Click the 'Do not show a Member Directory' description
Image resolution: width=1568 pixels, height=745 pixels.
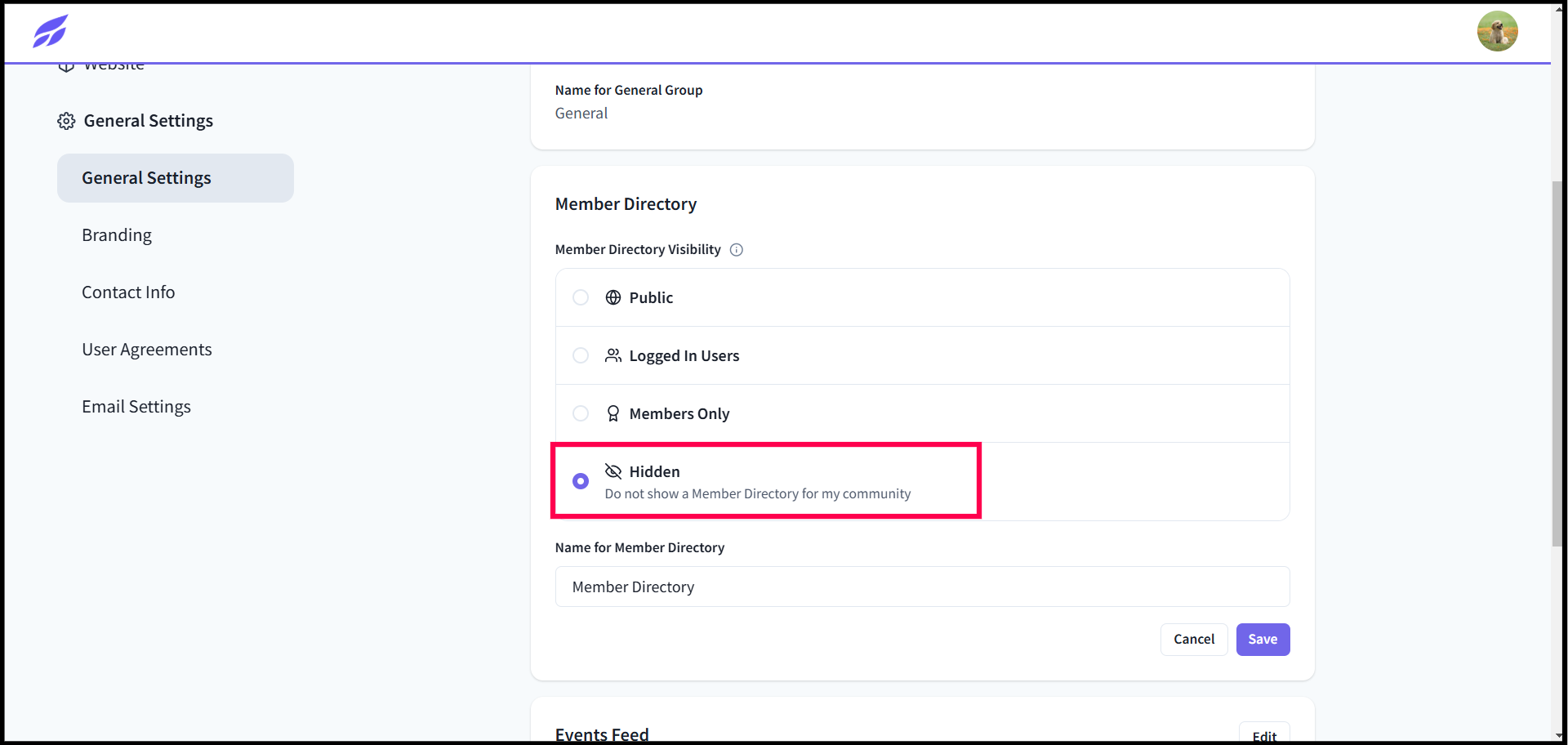click(x=758, y=494)
